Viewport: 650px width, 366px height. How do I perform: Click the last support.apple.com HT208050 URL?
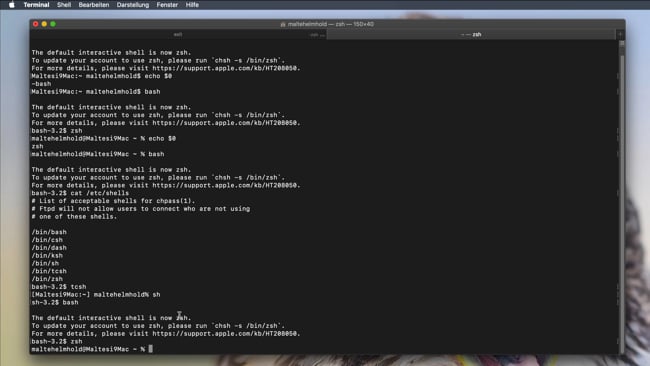click(226, 334)
